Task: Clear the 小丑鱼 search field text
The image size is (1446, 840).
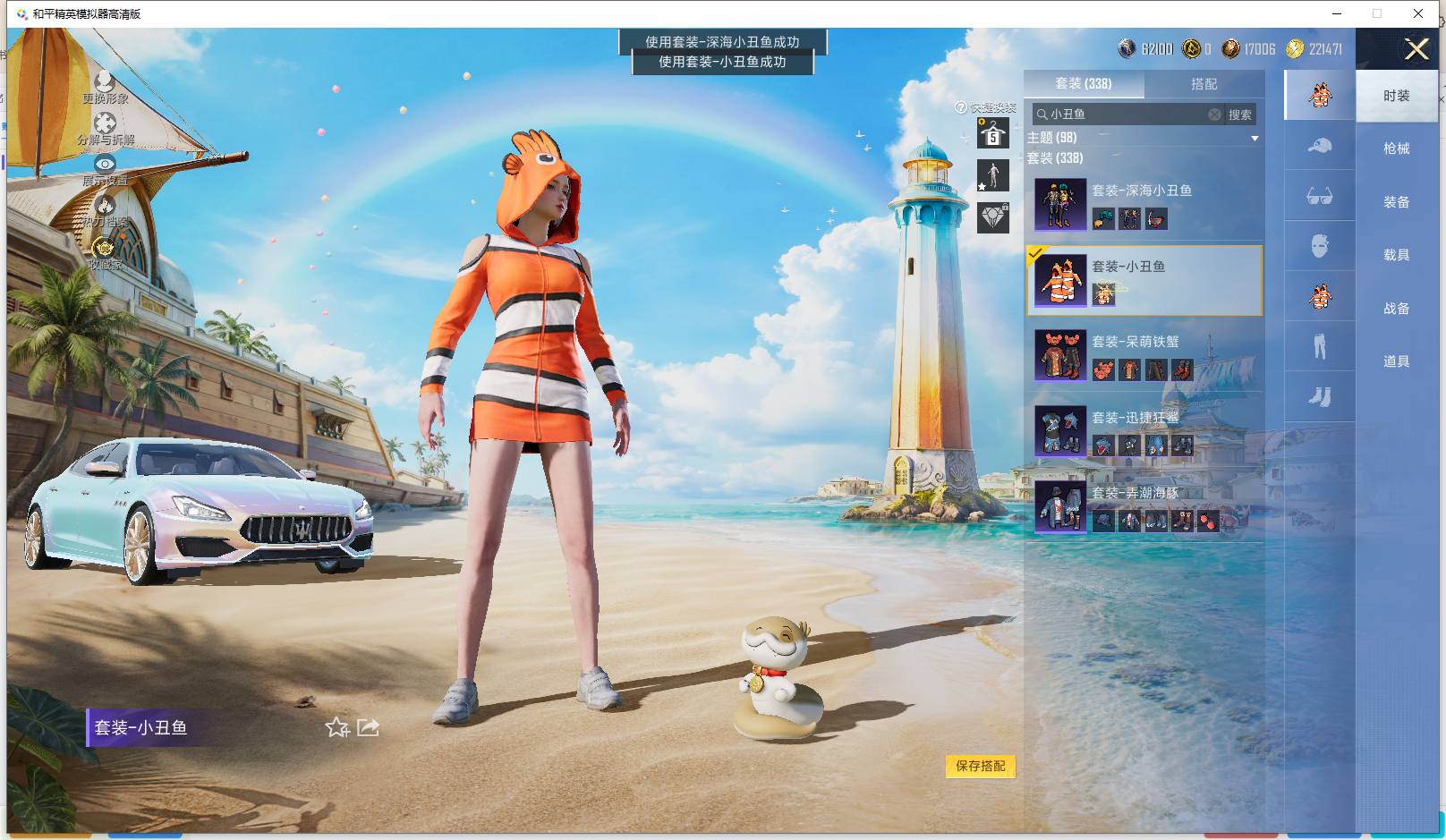Action: [1214, 115]
